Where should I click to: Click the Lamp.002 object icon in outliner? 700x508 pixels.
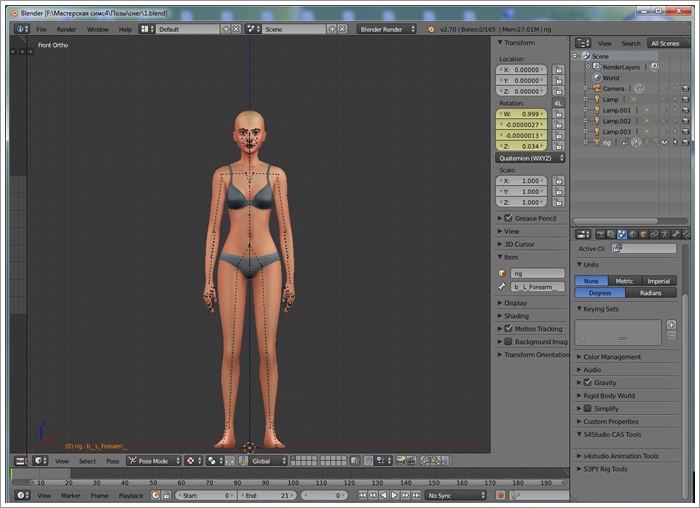[x=595, y=120]
